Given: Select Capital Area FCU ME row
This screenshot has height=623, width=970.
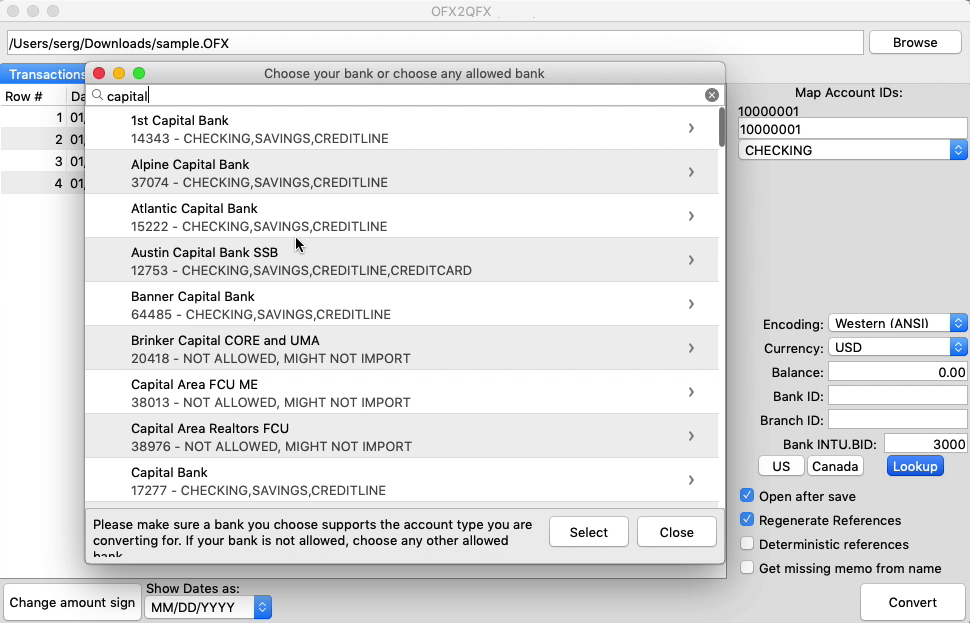Looking at the screenshot, I should 401,392.
